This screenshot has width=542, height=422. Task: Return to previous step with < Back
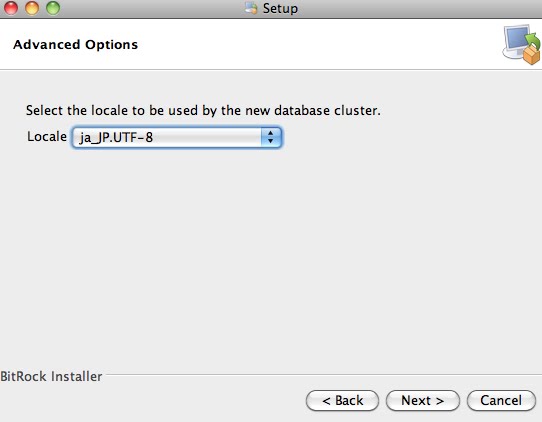coord(342,401)
